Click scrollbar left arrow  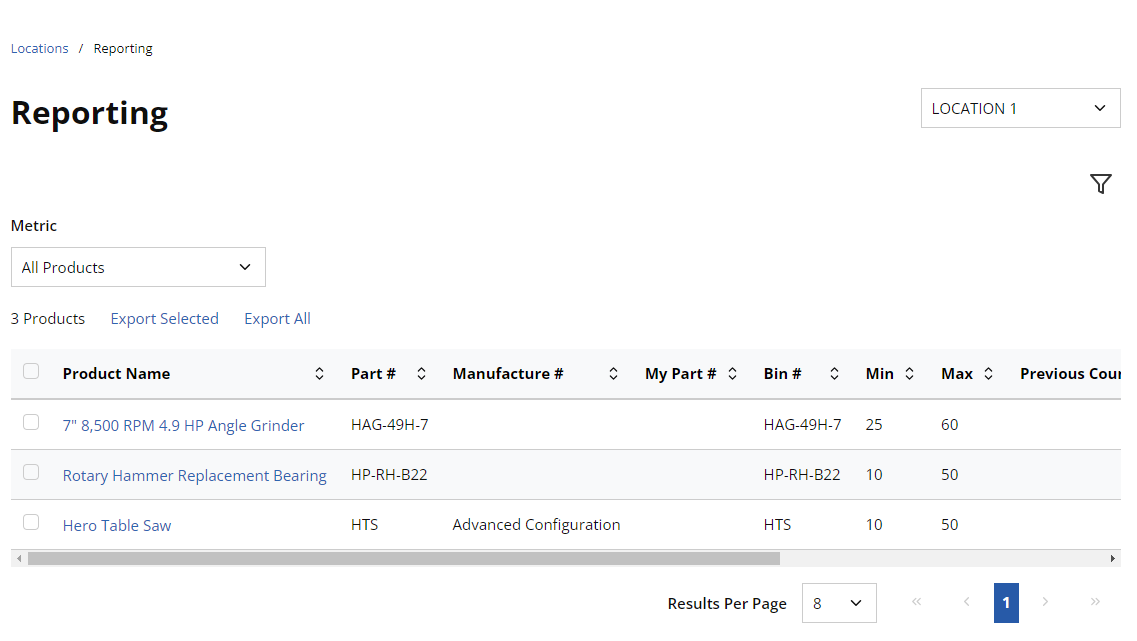click(x=19, y=558)
